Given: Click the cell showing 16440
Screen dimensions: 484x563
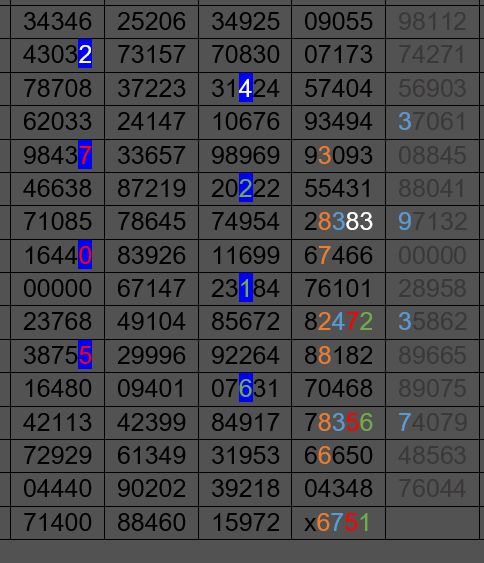Looking at the screenshot, I should point(57,255).
